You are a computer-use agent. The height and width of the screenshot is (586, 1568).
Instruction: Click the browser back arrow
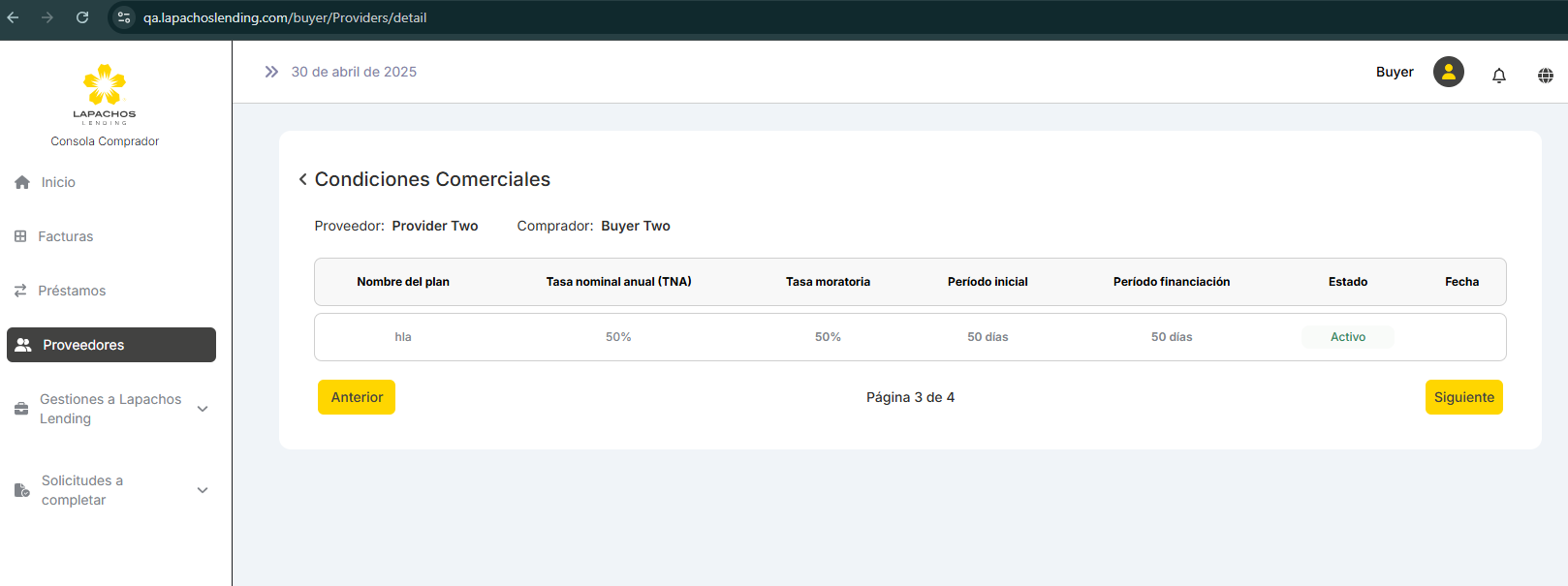click(x=14, y=17)
